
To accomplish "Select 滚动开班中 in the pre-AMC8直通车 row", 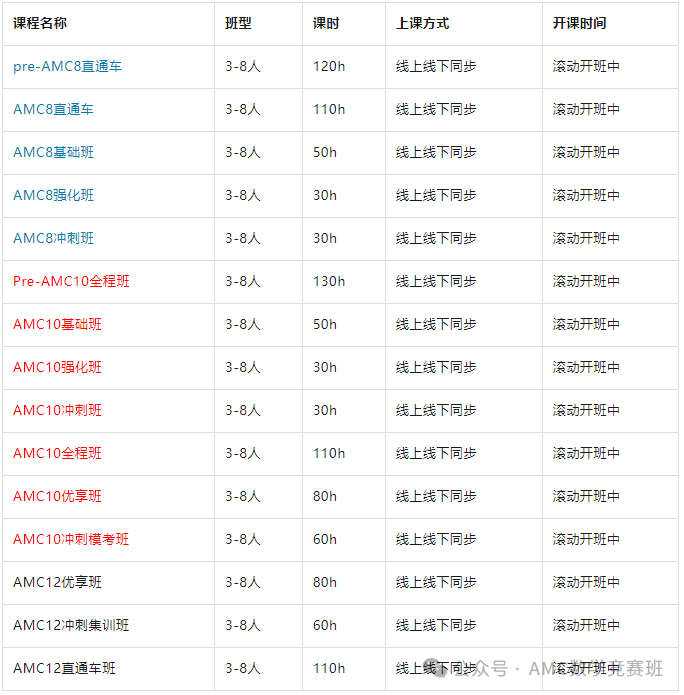I will tap(586, 66).
